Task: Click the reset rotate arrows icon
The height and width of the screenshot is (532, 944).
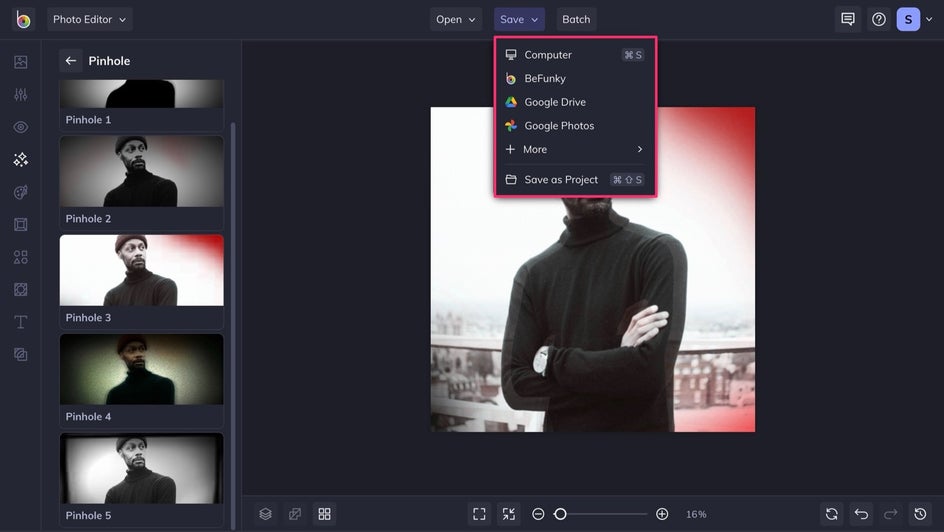Action: (x=831, y=514)
